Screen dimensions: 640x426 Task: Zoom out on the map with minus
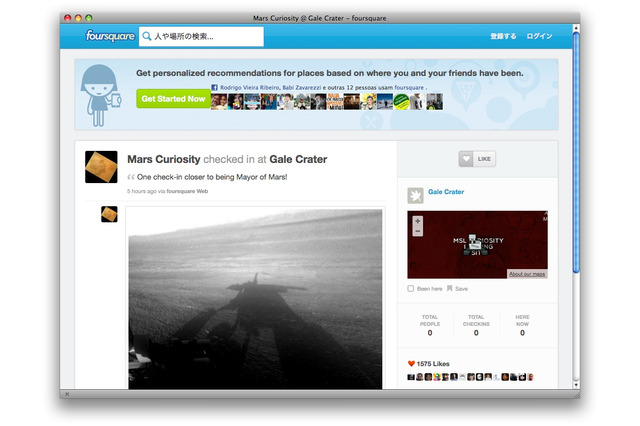click(x=418, y=231)
